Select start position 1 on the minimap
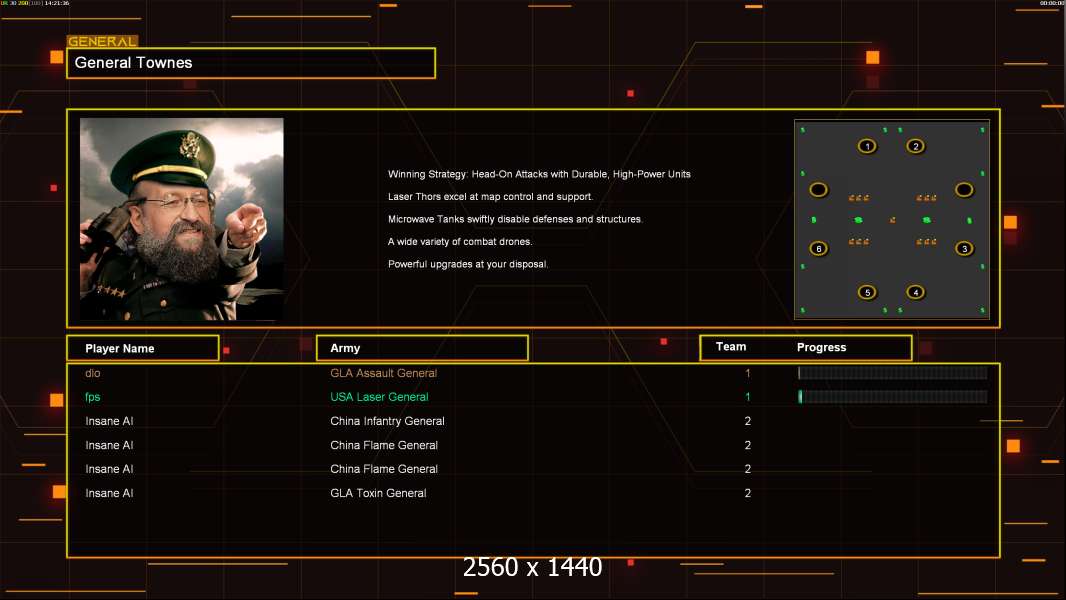1066x600 pixels. pos(867,146)
